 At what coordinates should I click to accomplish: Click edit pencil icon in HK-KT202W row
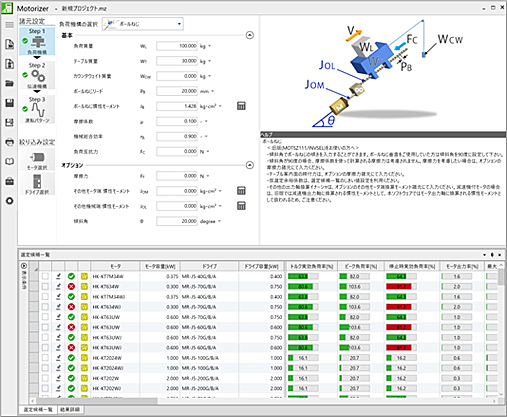tap(58, 378)
